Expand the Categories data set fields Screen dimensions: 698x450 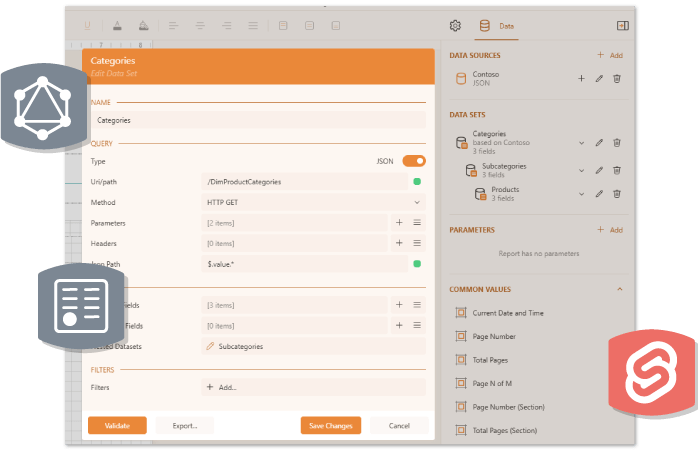pyautogui.click(x=581, y=143)
